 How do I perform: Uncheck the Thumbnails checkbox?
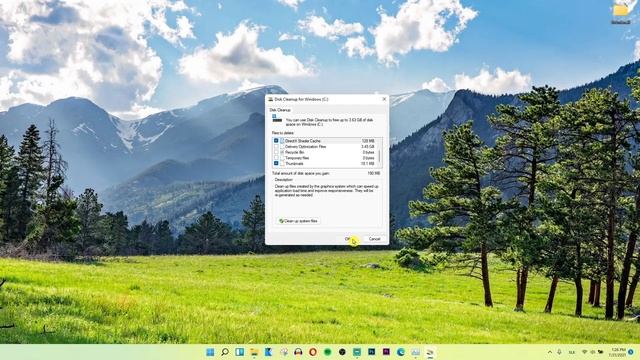tap(276, 163)
